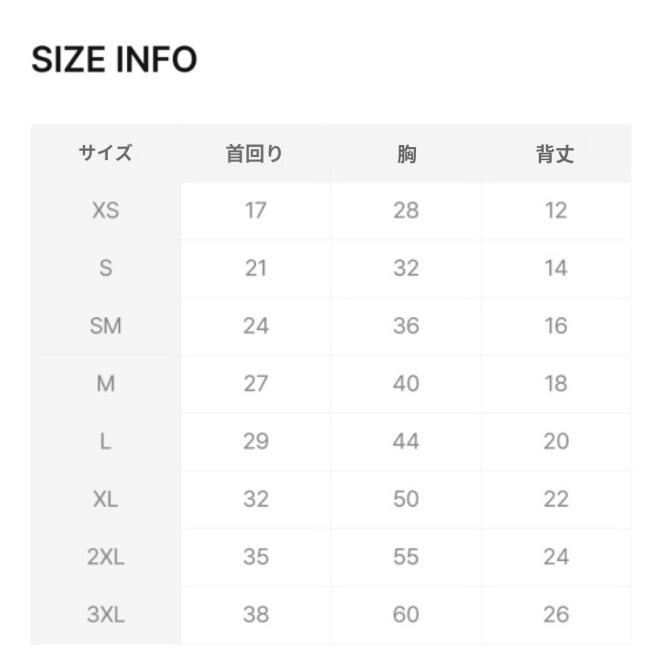Select the S size row label
The height and width of the screenshot is (652, 654).
point(105,268)
